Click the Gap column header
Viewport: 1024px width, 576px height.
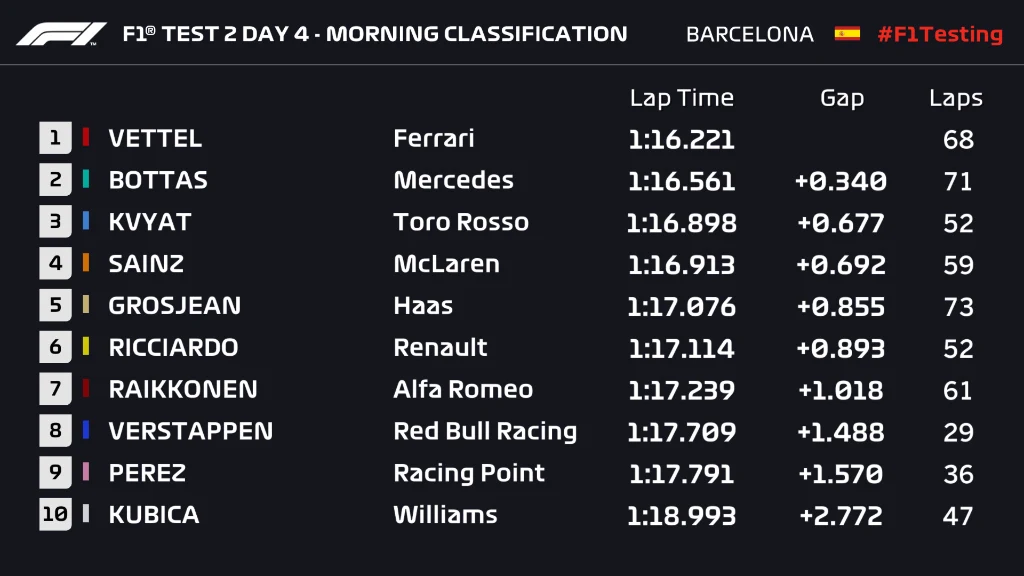tap(841, 98)
